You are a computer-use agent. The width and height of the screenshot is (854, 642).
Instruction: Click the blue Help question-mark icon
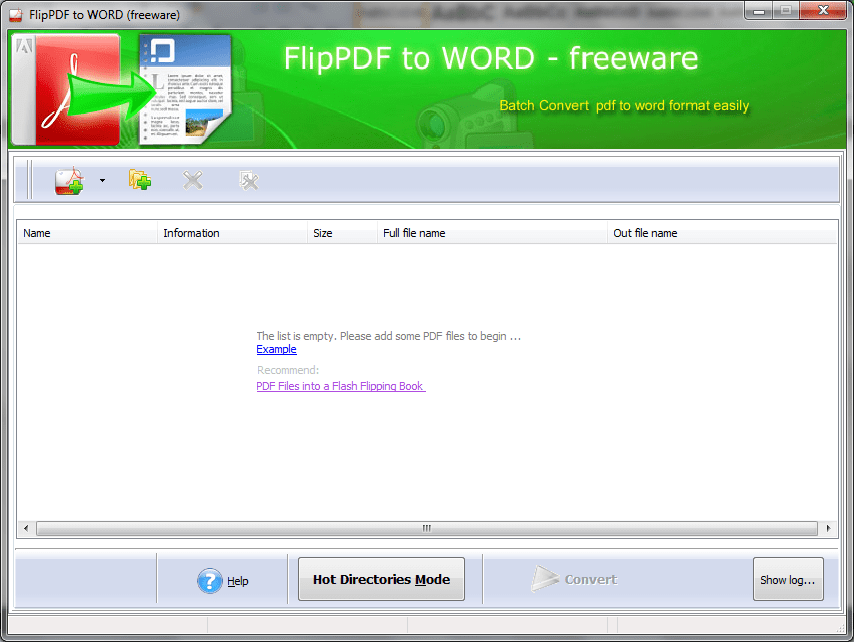[x=209, y=580]
